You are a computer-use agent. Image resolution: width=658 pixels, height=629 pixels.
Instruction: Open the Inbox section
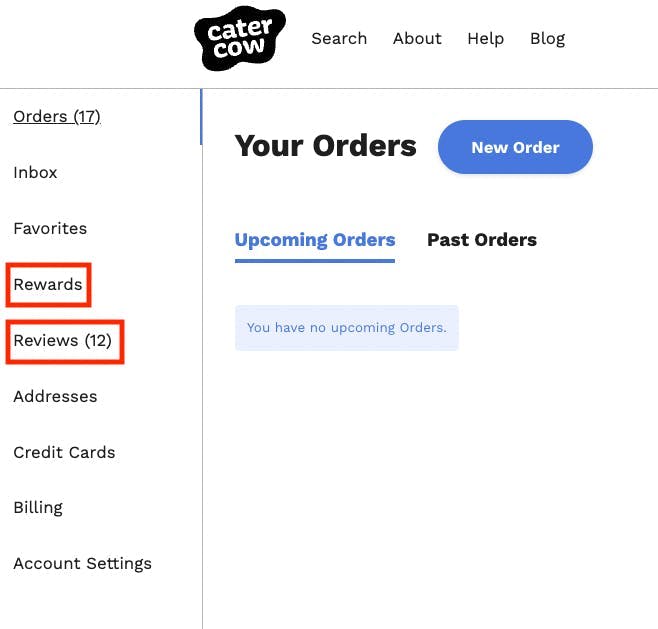(x=35, y=173)
